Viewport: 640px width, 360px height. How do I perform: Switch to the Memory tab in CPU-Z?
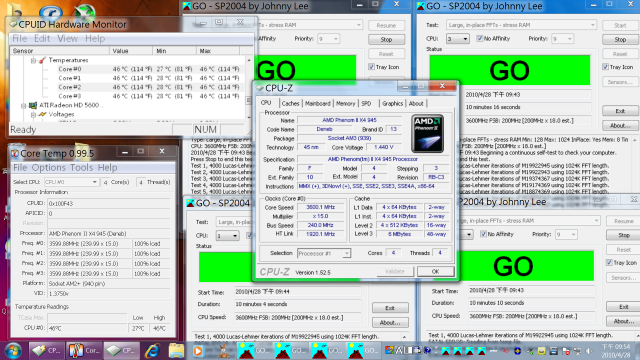[x=345, y=104]
